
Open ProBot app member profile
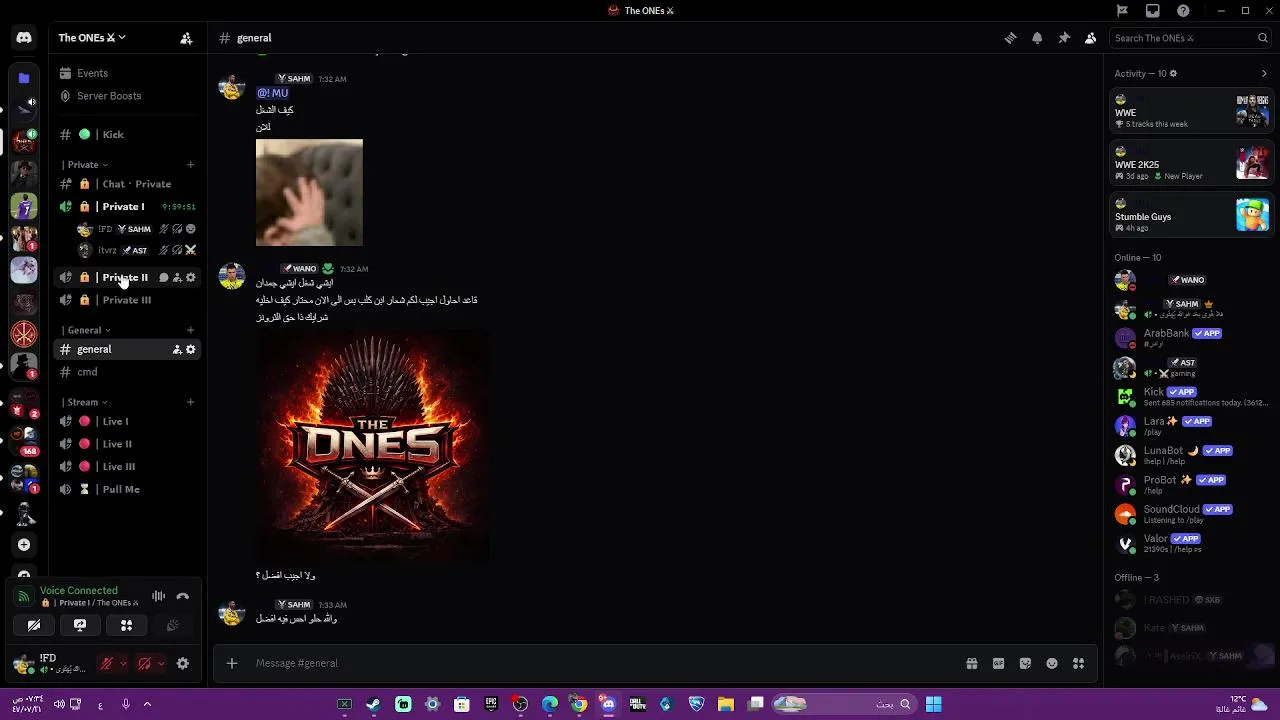click(1190, 485)
